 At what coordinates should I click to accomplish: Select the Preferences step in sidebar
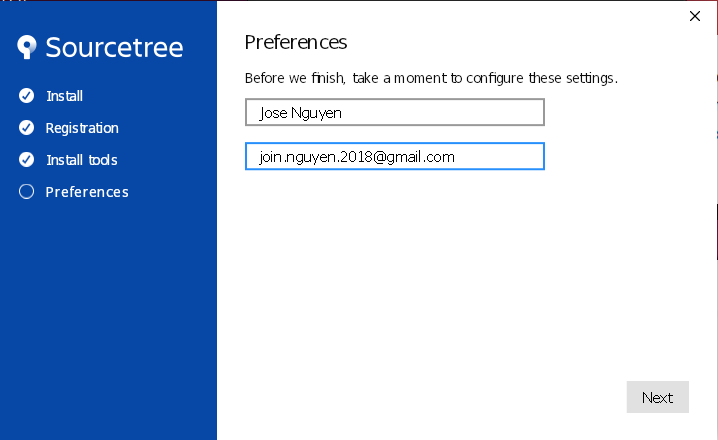pyautogui.click(x=87, y=192)
